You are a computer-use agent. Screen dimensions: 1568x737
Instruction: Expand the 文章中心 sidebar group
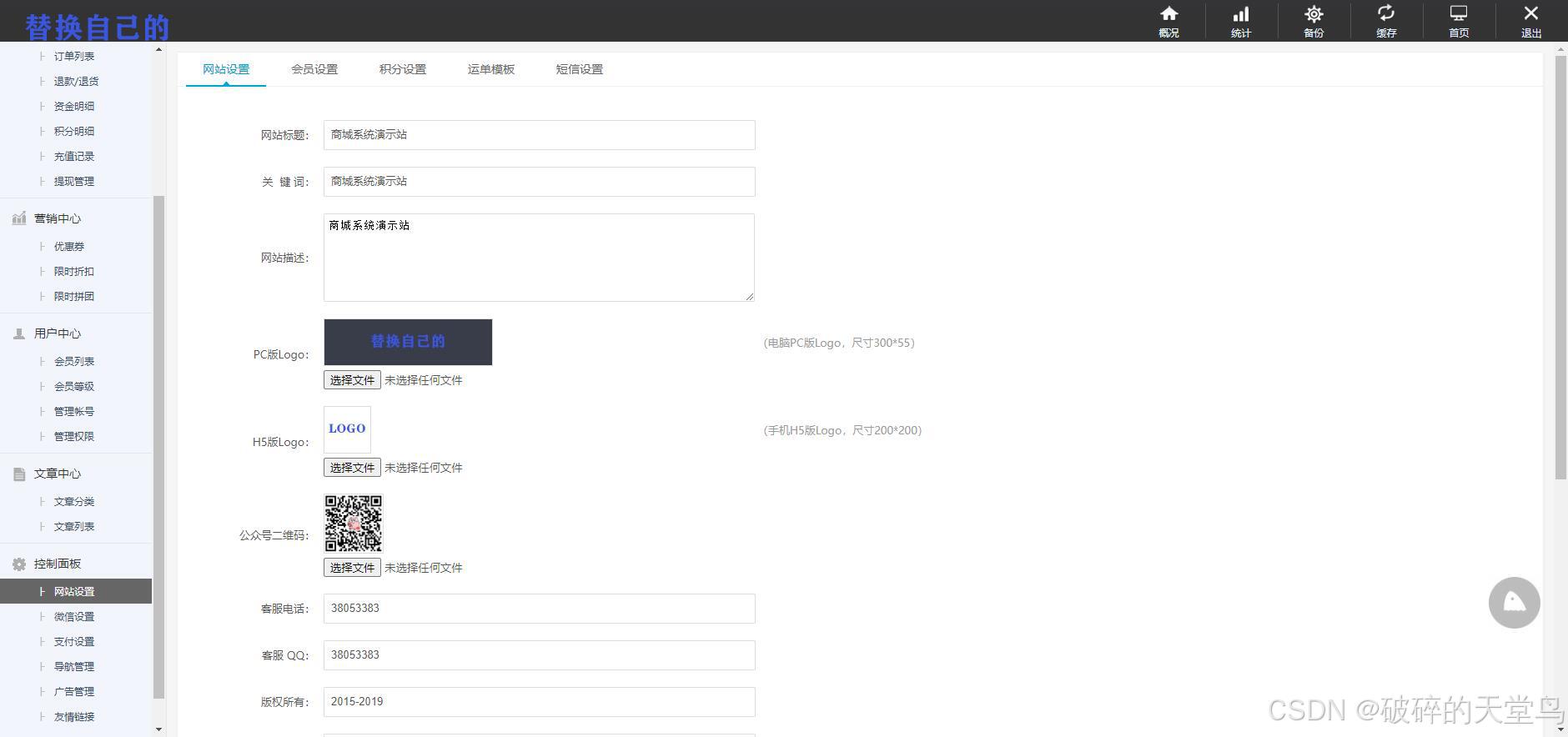(57, 474)
